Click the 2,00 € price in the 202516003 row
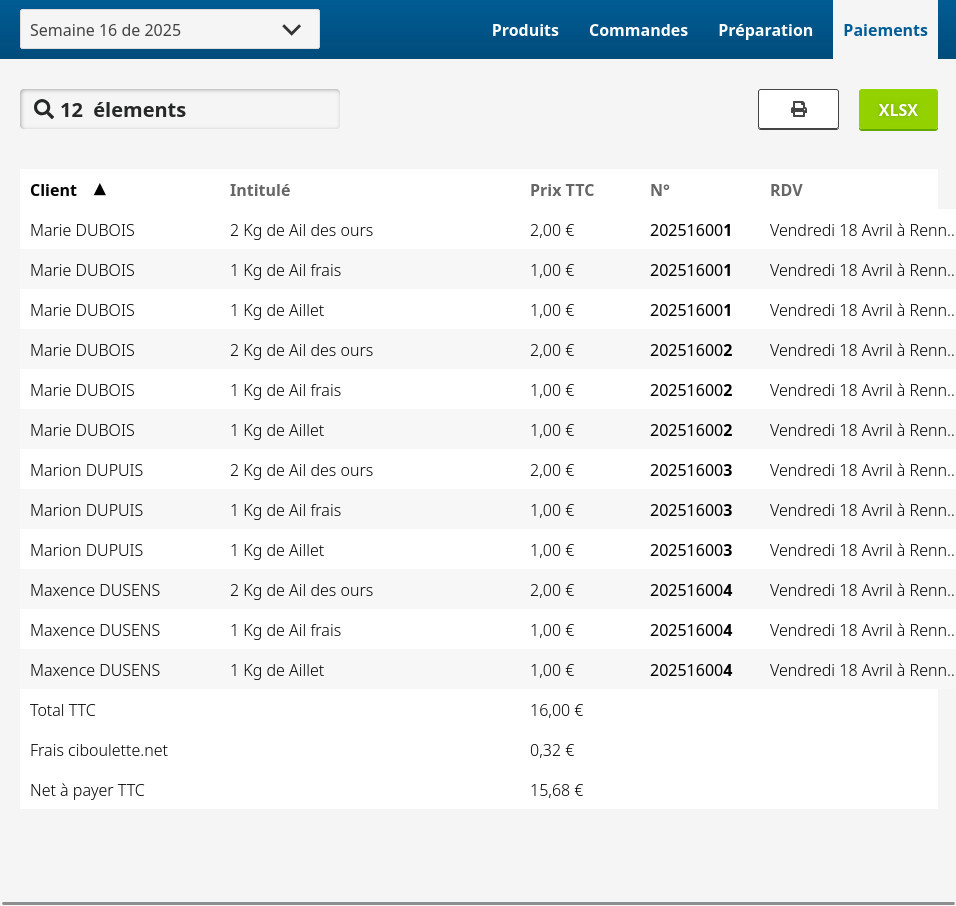The image size is (956, 906). coord(552,470)
